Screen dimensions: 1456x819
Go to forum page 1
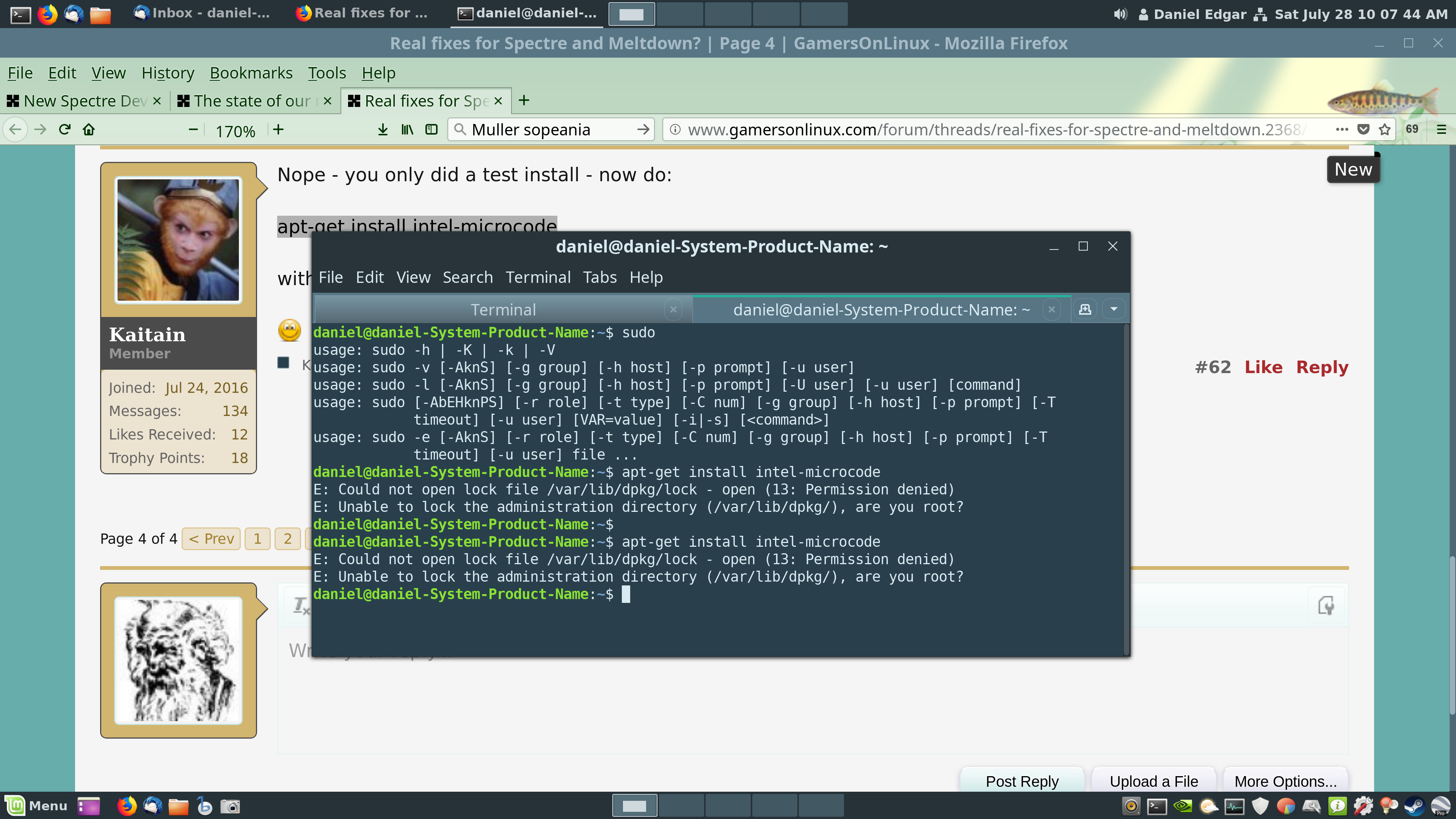coord(258,539)
